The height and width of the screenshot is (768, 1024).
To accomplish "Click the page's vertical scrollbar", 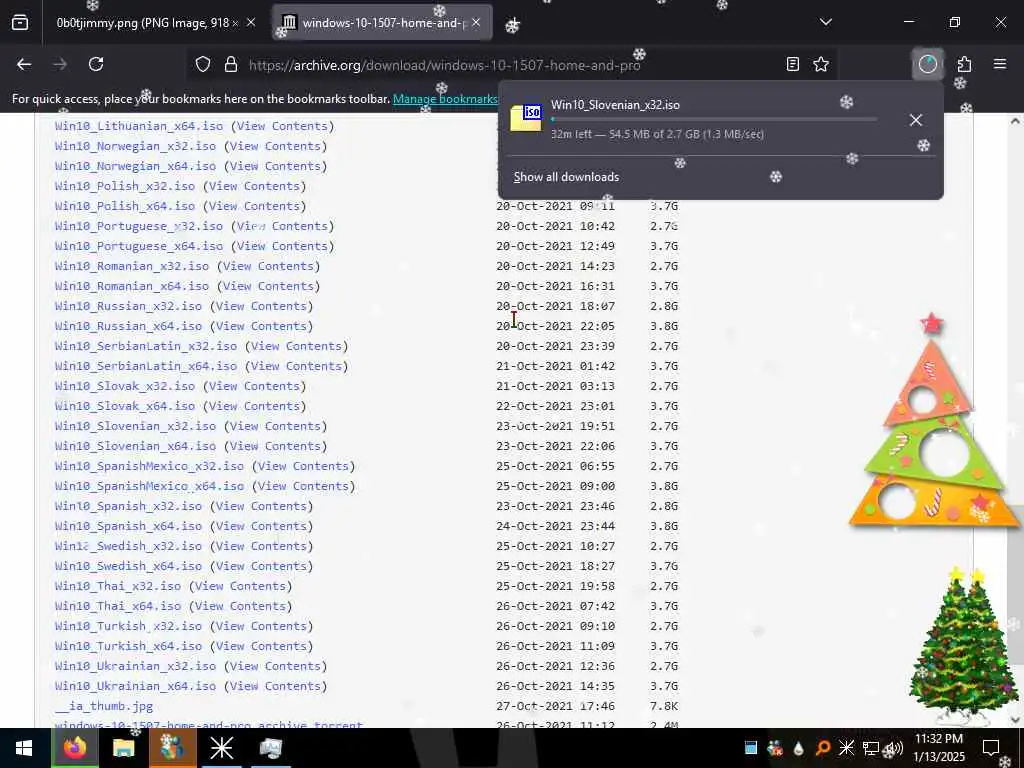I will [1015, 420].
